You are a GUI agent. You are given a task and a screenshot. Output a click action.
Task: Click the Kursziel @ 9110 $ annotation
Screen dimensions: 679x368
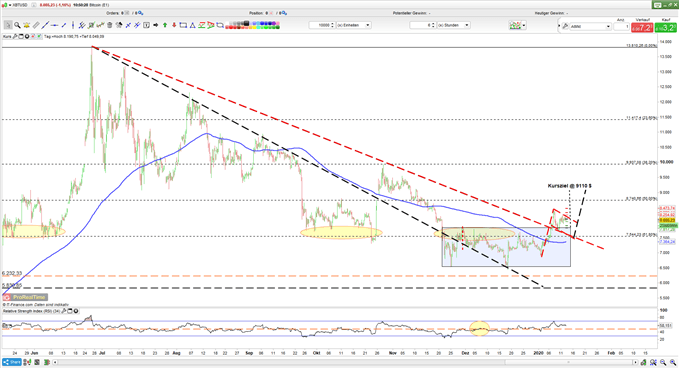pos(569,186)
